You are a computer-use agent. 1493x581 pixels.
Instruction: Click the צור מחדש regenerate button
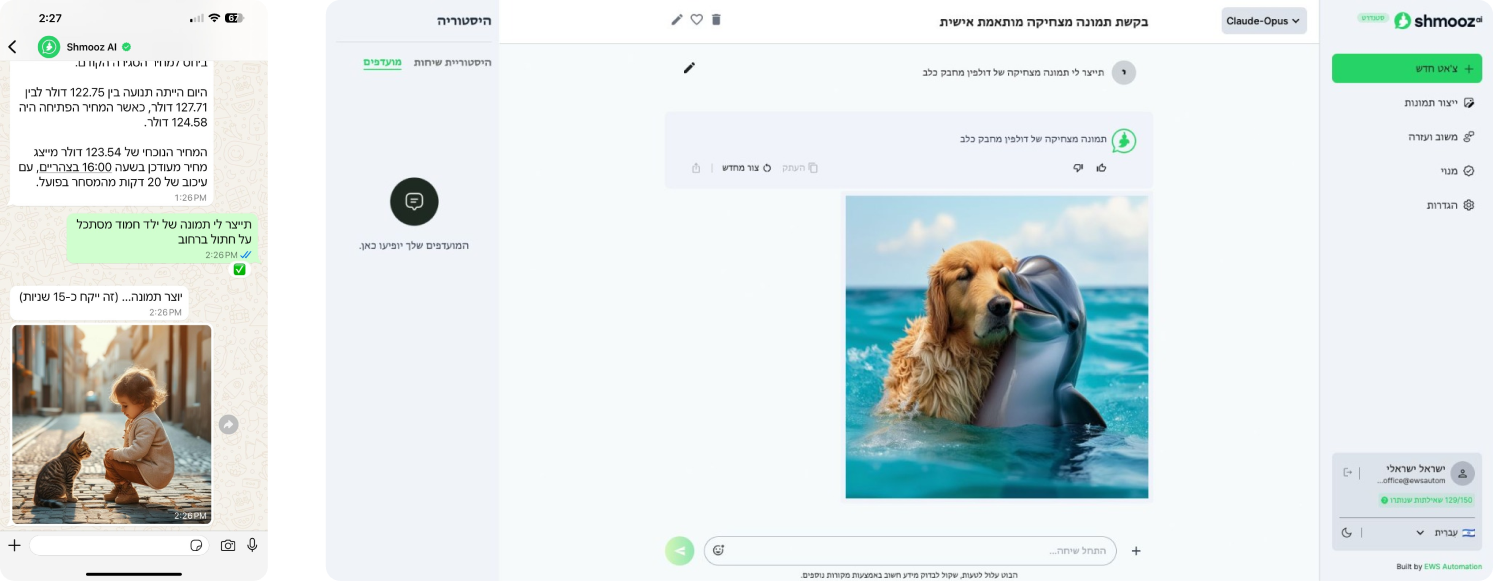click(746, 168)
